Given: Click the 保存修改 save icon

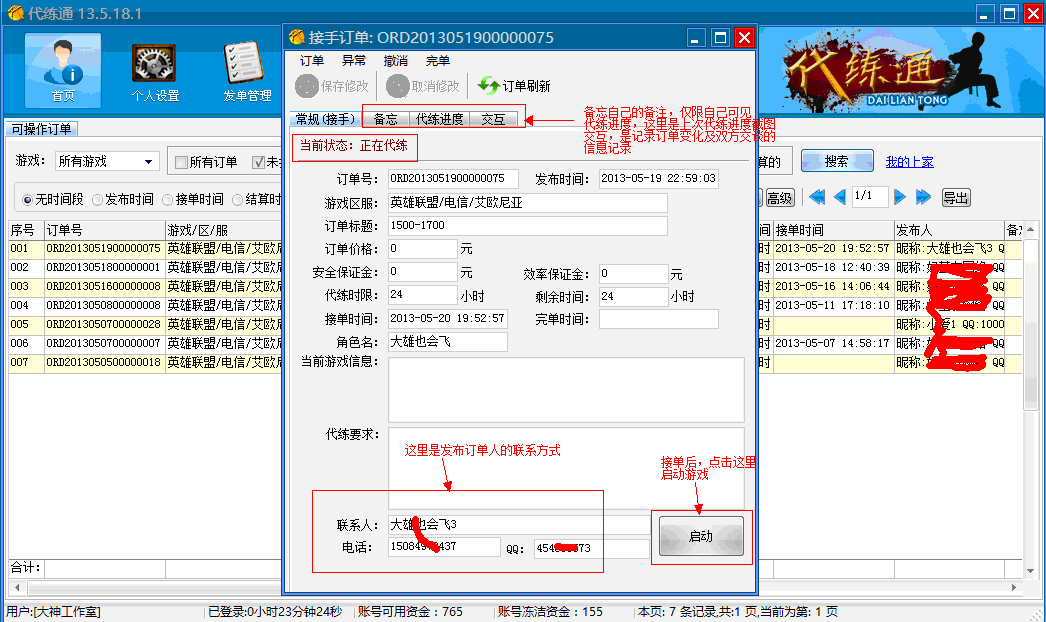Looking at the screenshot, I should (x=329, y=84).
